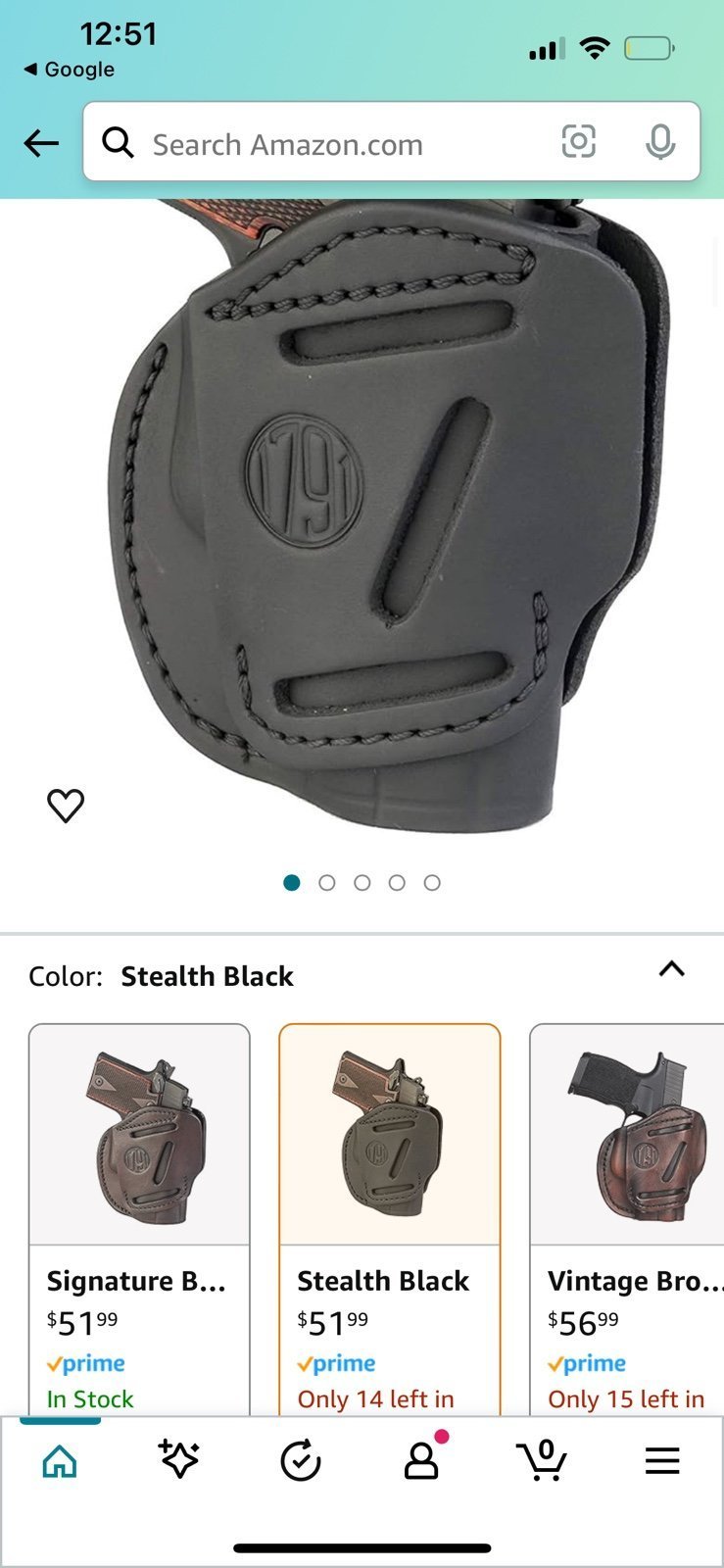Tap the microphone voice search icon
This screenshot has height=1568, width=724.
(660, 142)
